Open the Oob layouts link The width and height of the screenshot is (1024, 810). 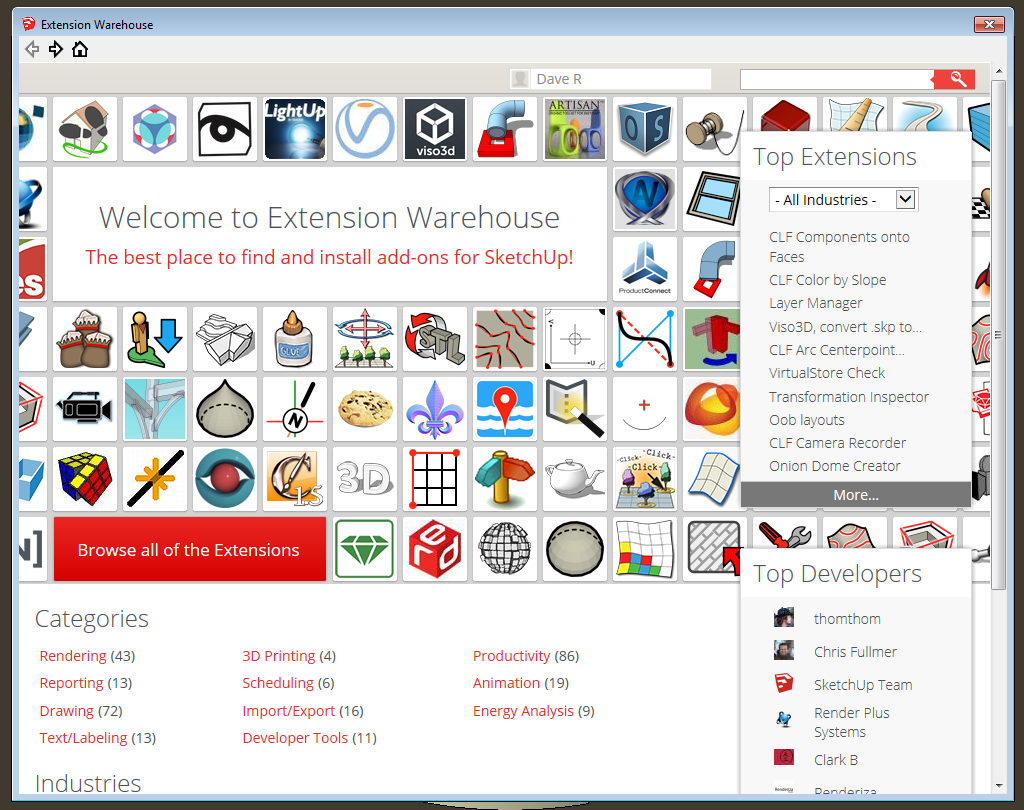pos(807,420)
